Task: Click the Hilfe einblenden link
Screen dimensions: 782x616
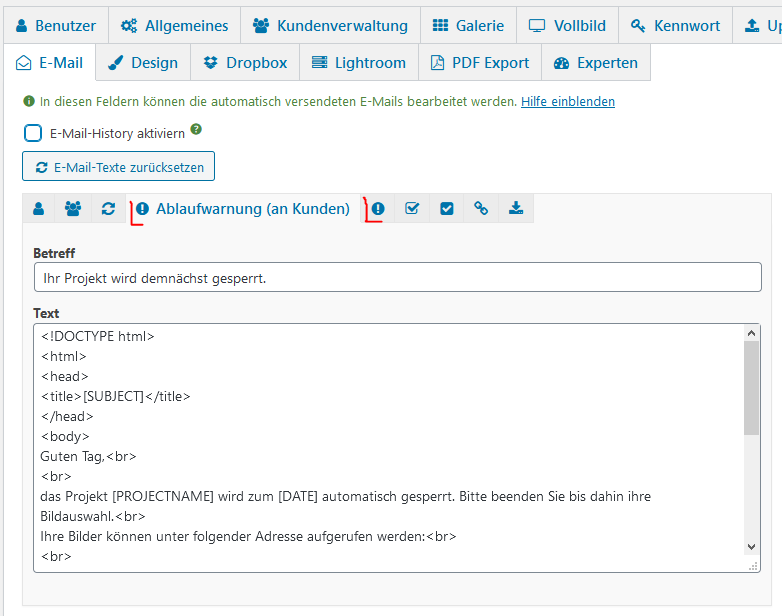Action: pyautogui.click(x=567, y=102)
